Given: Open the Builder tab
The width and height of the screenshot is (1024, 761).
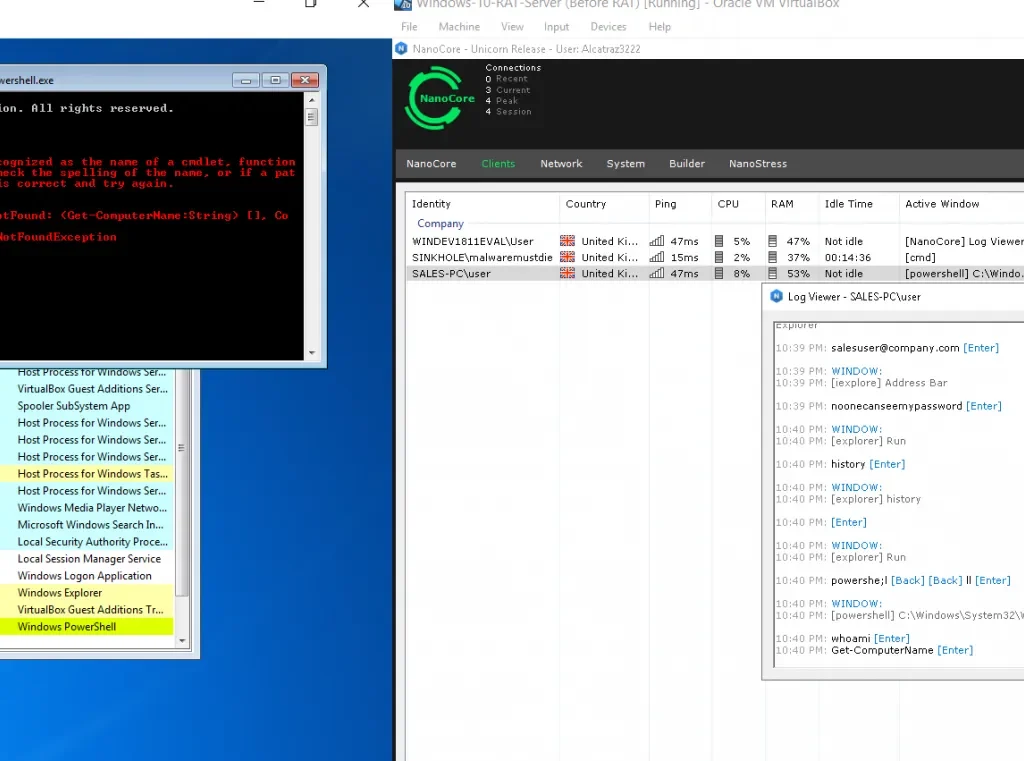Looking at the screenshot, I should 687,164.
